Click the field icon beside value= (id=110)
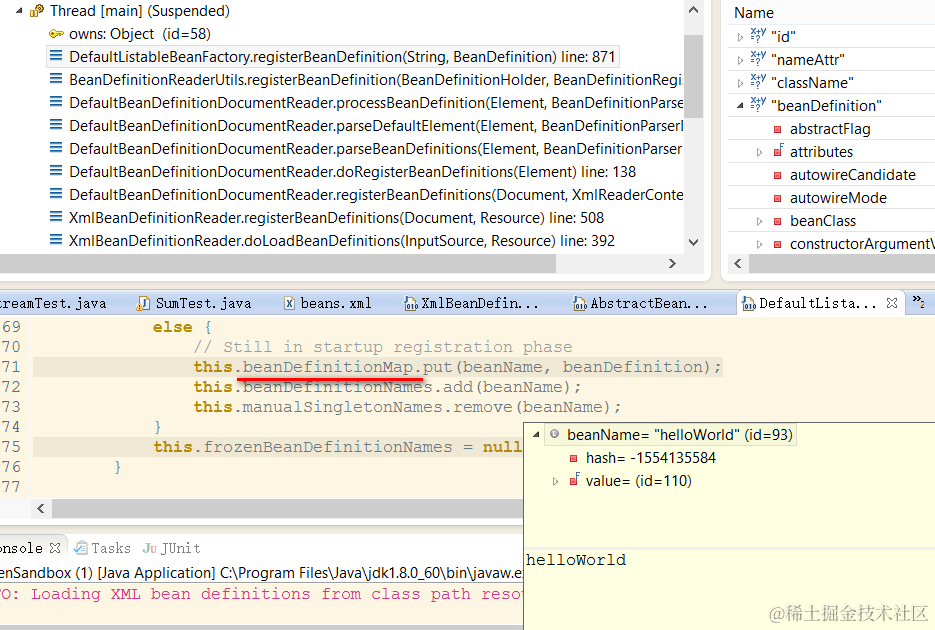 point(574,479)
